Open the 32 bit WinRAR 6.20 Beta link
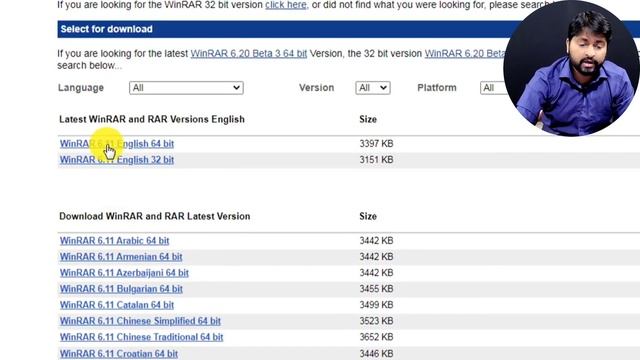The image size is (640, 360). (464, 53)
